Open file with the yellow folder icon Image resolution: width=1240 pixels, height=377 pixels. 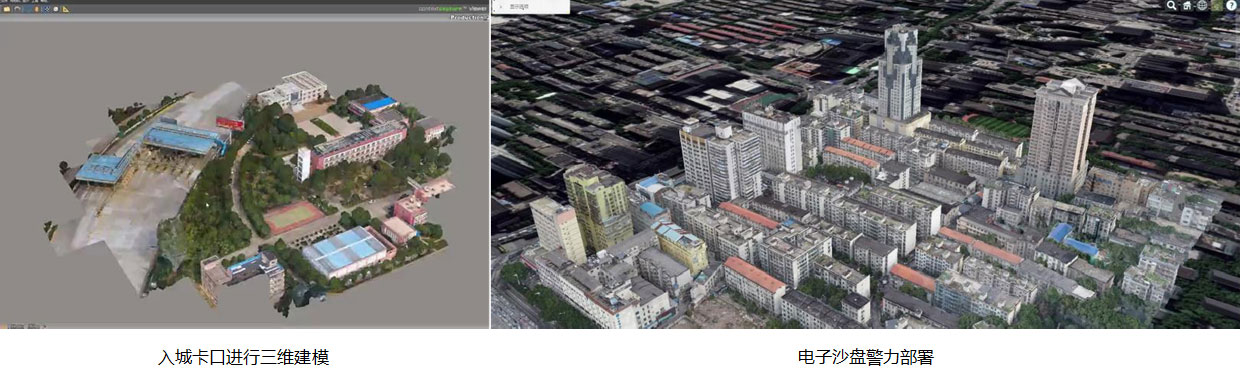[7, 9]
